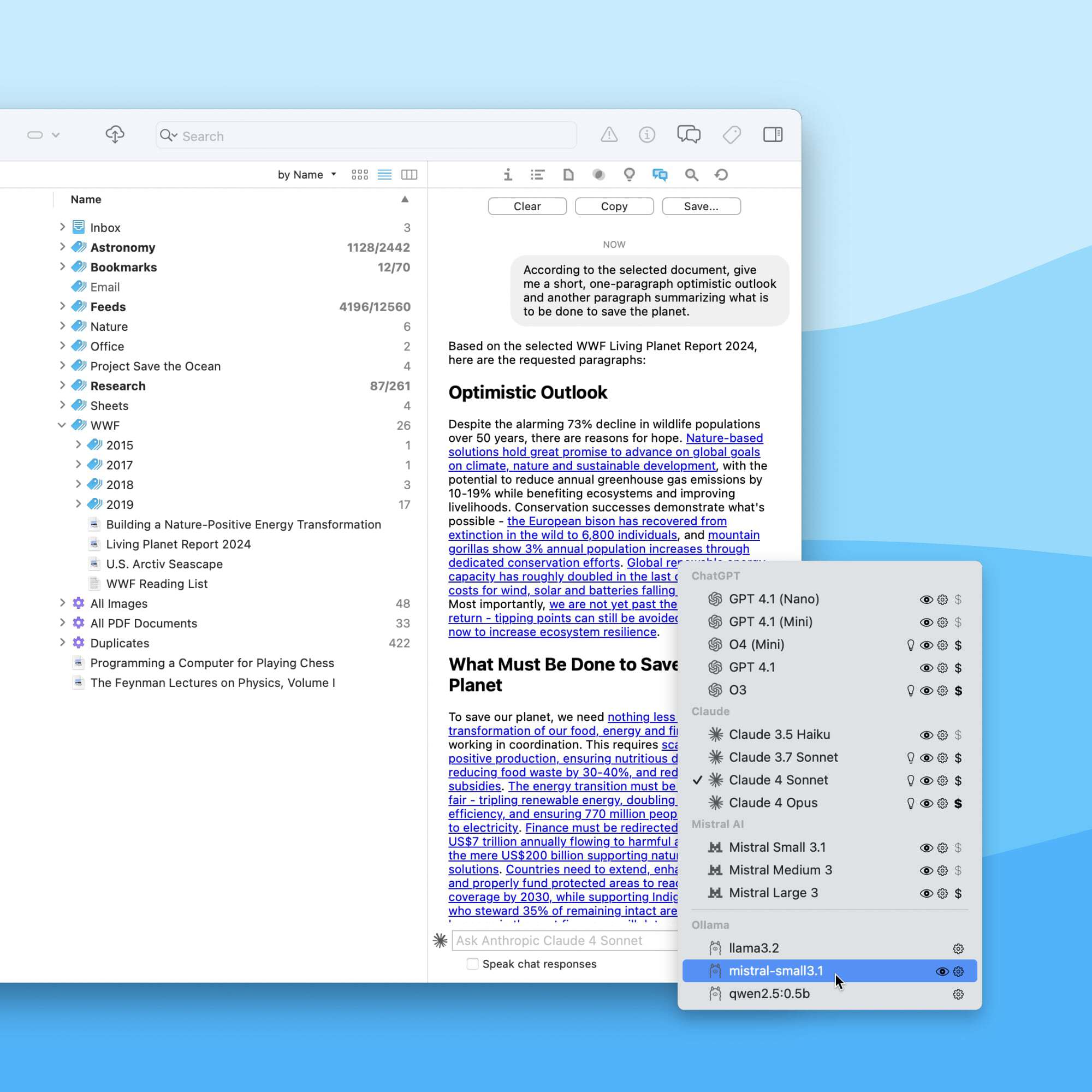Open the by Name sort dropdown
1092x1092 pixels.
307,175
